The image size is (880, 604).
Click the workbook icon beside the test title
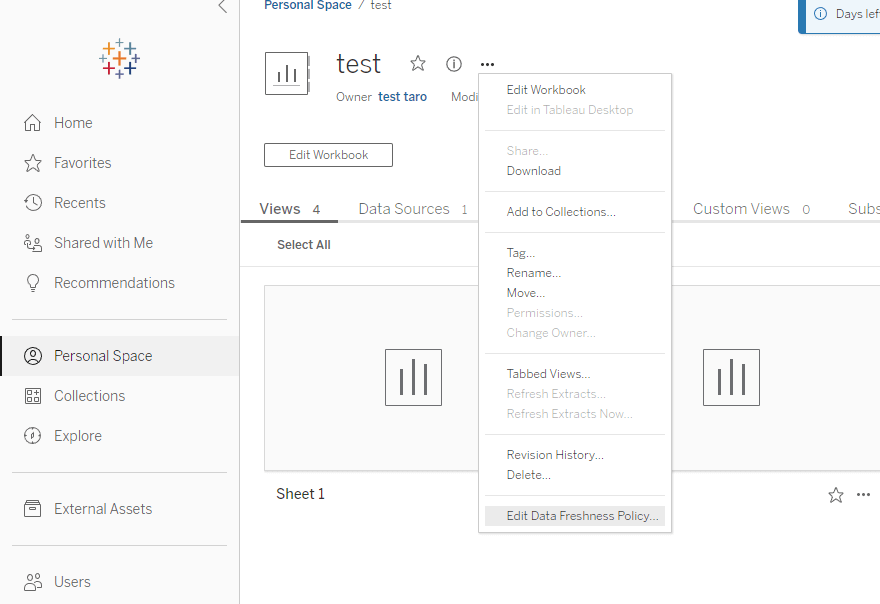[x=287, y=74]
